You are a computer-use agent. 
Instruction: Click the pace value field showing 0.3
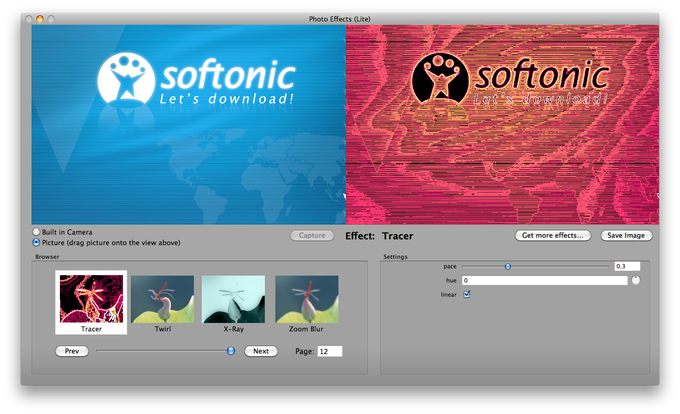click(x=627, y=266)
